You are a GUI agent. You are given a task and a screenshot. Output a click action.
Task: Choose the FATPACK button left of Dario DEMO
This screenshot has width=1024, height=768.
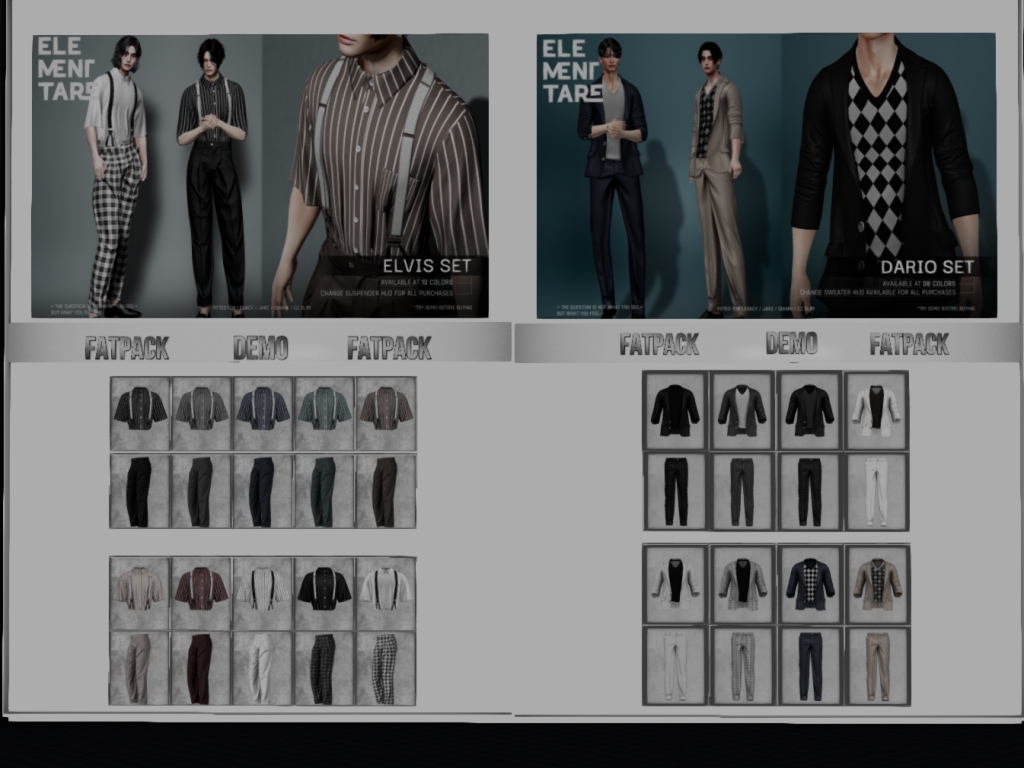(x=659, y=344)
